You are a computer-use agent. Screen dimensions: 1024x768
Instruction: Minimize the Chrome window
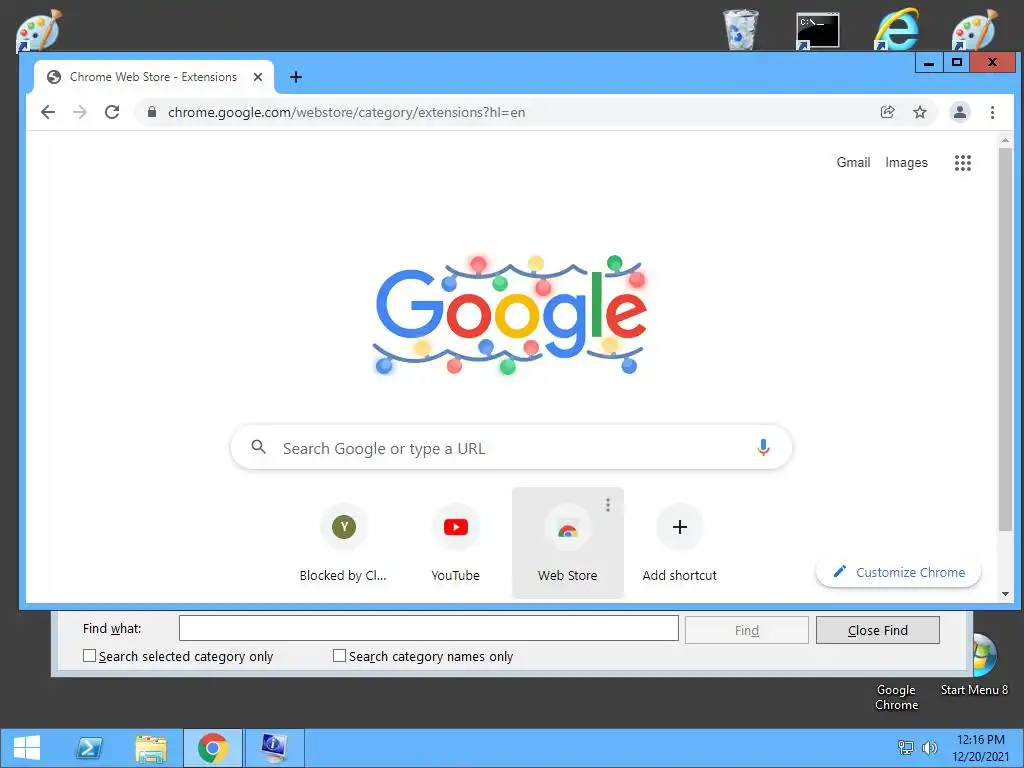click(929, 63)
